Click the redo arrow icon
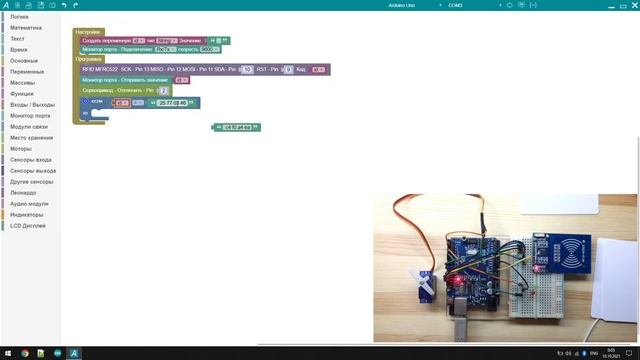640x360 pixels. coord(76,5)
